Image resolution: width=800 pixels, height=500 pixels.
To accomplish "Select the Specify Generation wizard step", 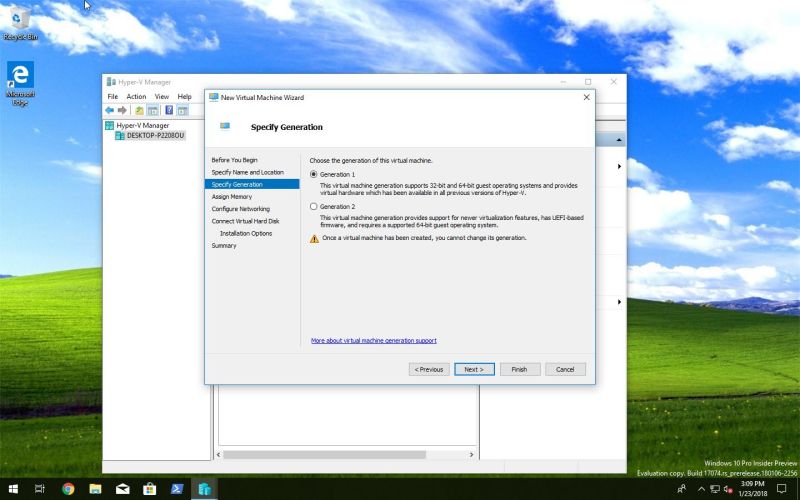I will tap(252, 184).
